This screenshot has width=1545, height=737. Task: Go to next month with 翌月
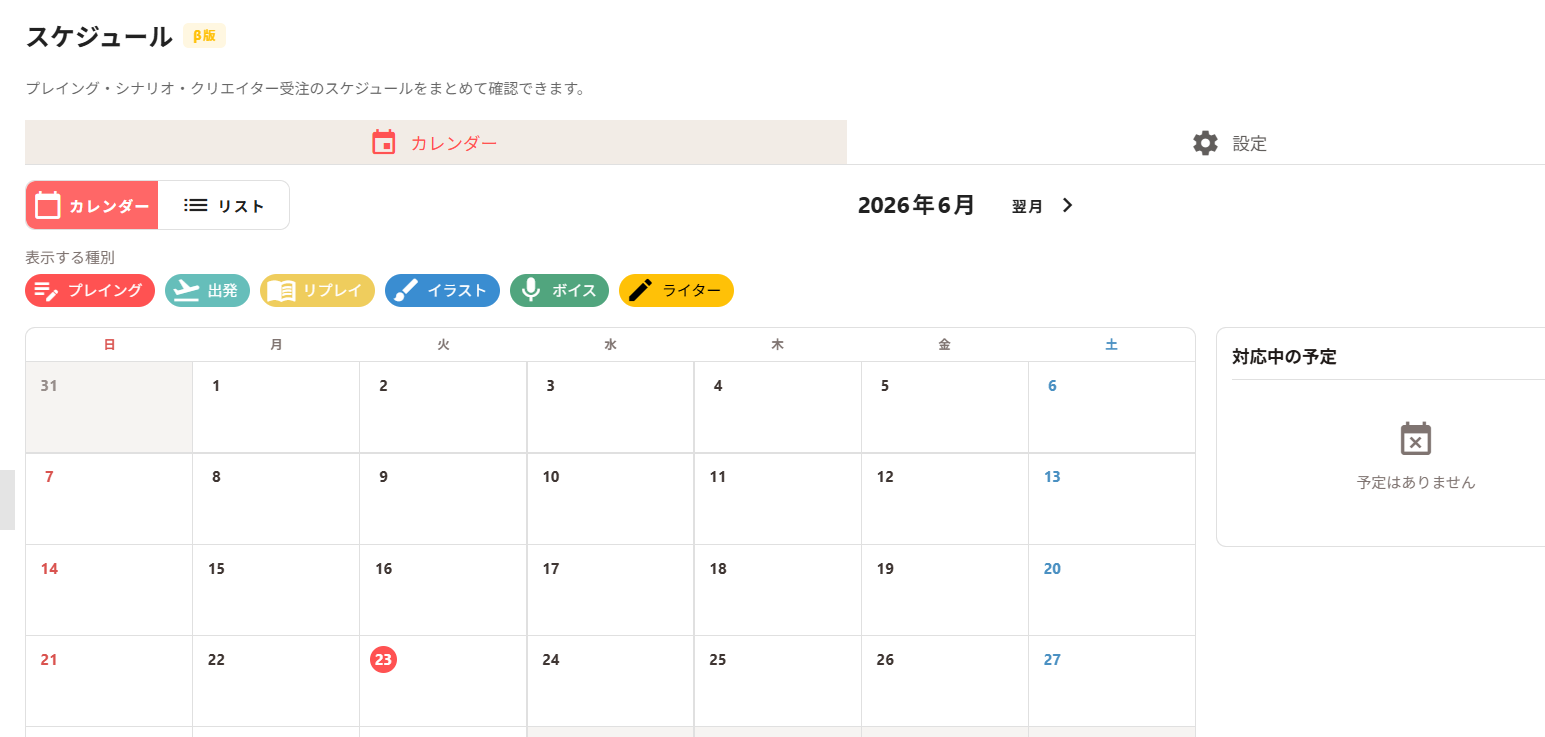(1043, 206)
